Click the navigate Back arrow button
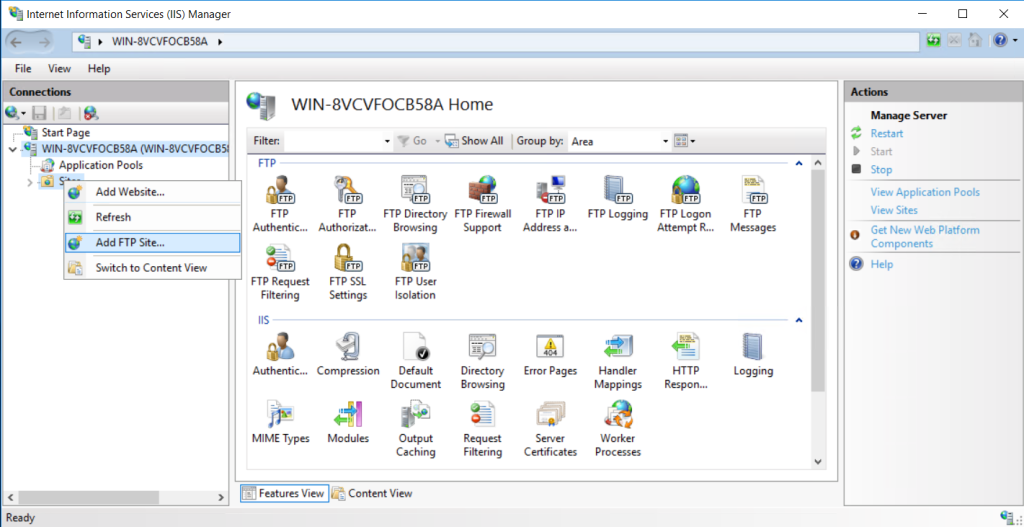This screenshot has height=527, width=1024. click(16, 42)
